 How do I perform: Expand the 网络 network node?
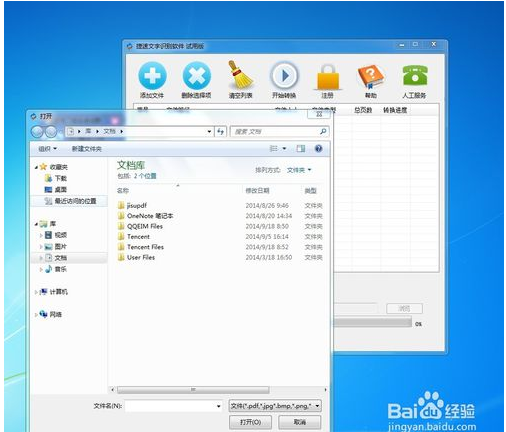tap(36, 314)
